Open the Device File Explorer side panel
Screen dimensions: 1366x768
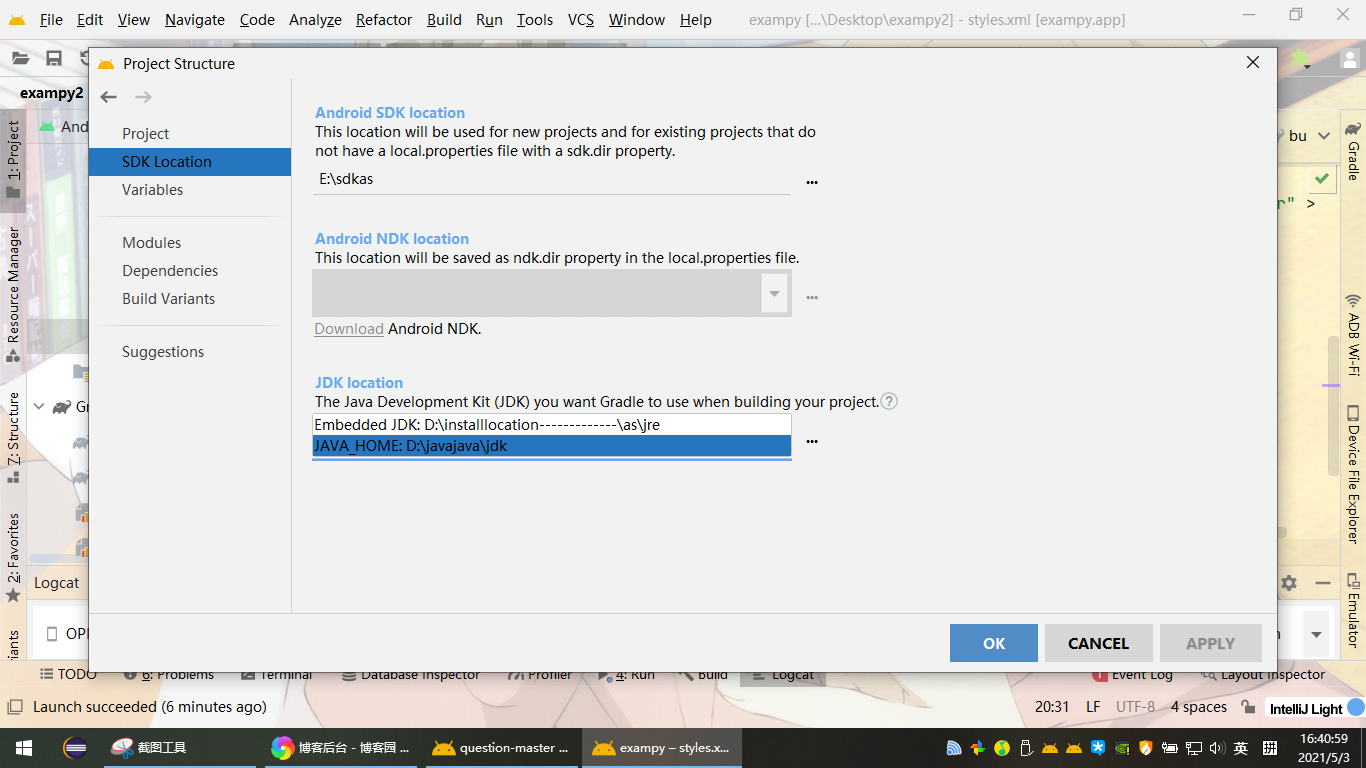pos(1353,474)
